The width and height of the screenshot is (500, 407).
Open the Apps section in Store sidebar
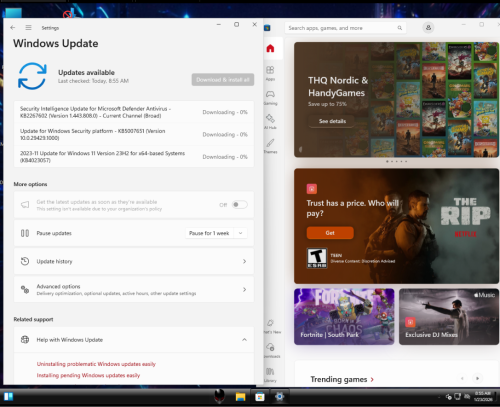point(270,73)
